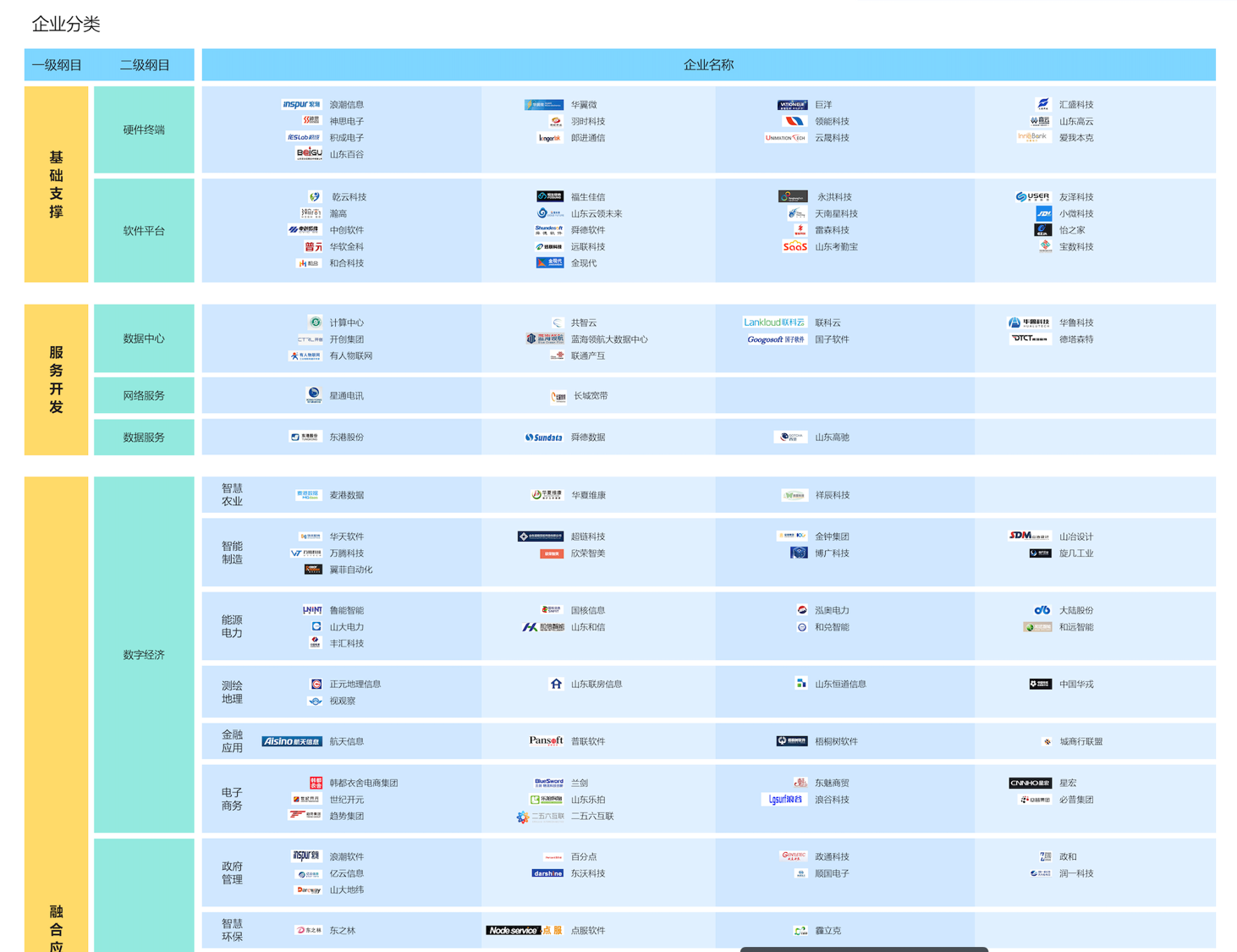This screenshot has height=952, width=1237.
Task: Click the 韩都衣舍电商集团 red logo
Action: point(316,783)
